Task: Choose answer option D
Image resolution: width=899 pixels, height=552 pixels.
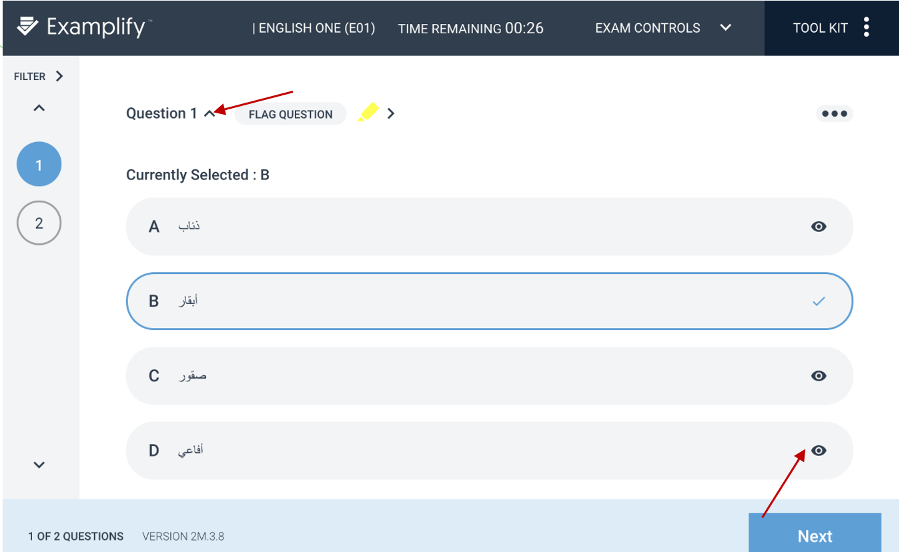Action: pyautogui.click(x=489, y=451)
